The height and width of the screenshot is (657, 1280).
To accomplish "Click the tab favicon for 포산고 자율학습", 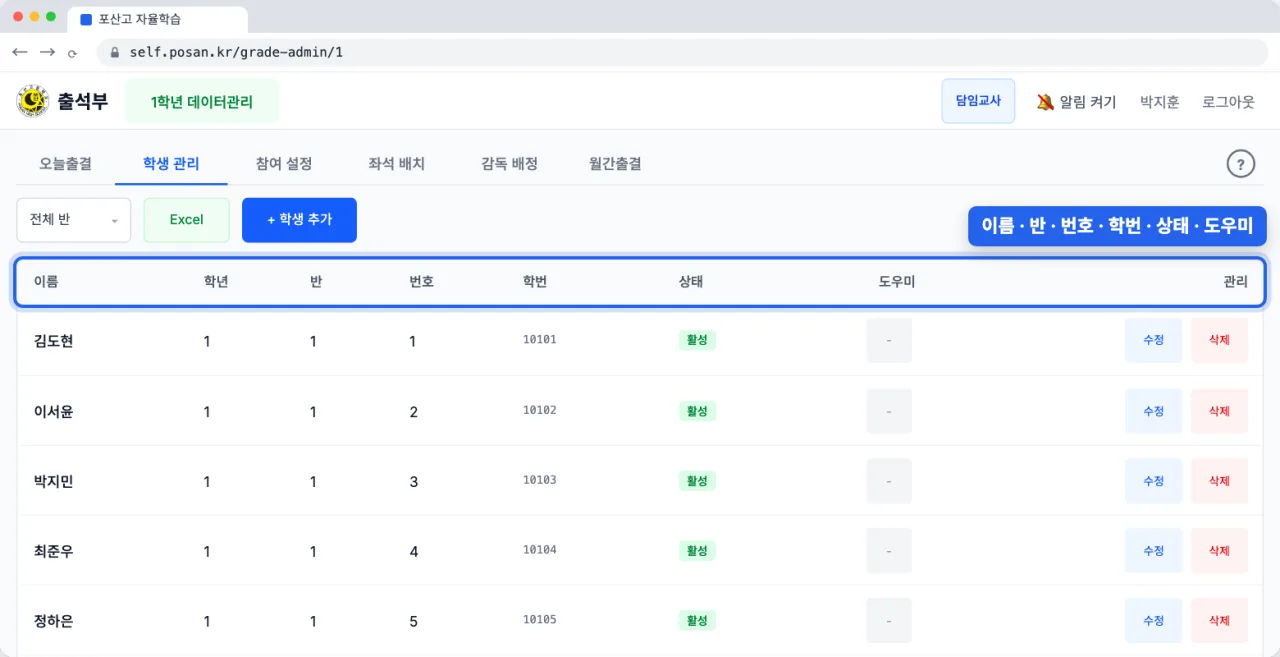I will pyautogui.click(x=86, y=19).
